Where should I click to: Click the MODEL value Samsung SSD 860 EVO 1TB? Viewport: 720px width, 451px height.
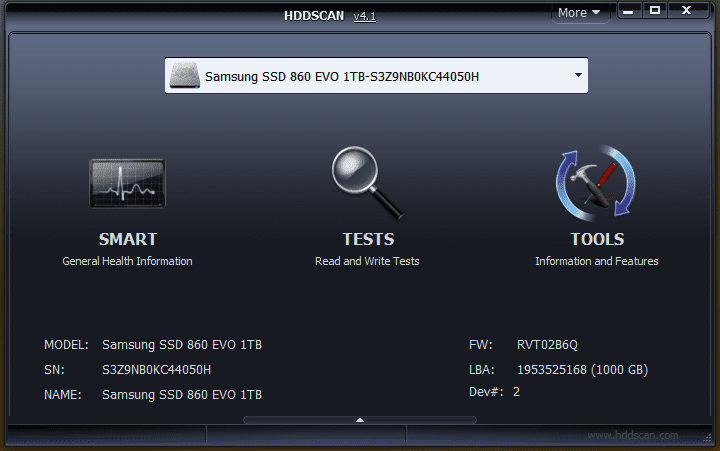pyautogui.click(x=182, y=345)
